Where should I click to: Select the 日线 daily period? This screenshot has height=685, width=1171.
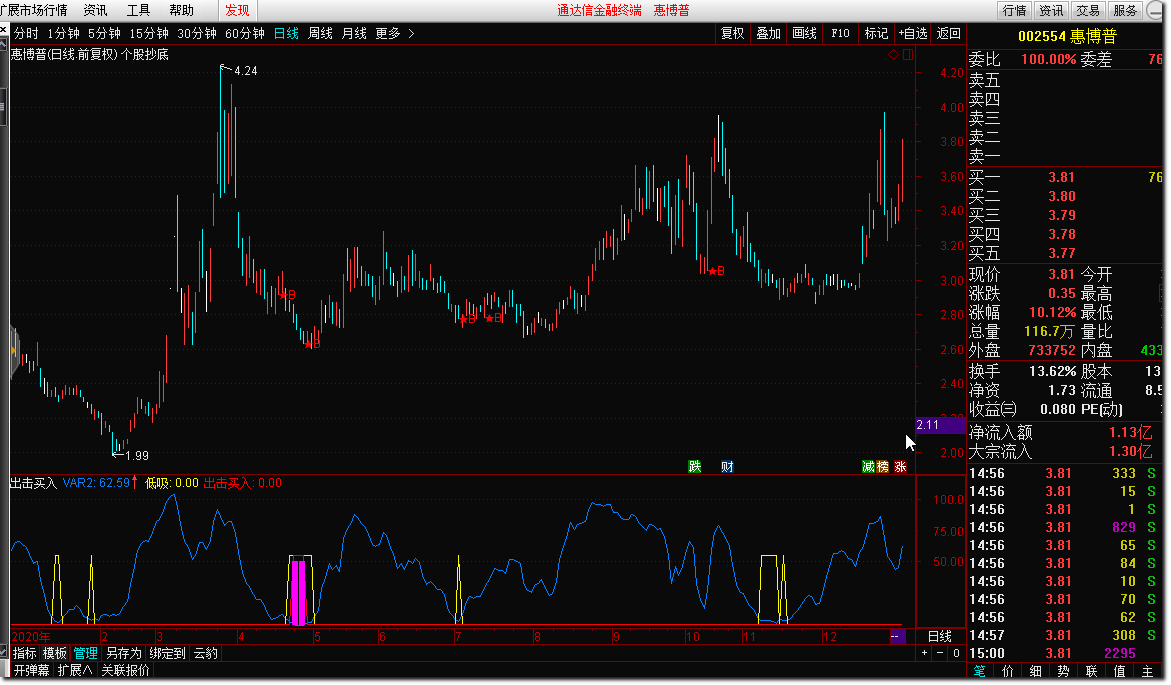[x=286, y=34]
